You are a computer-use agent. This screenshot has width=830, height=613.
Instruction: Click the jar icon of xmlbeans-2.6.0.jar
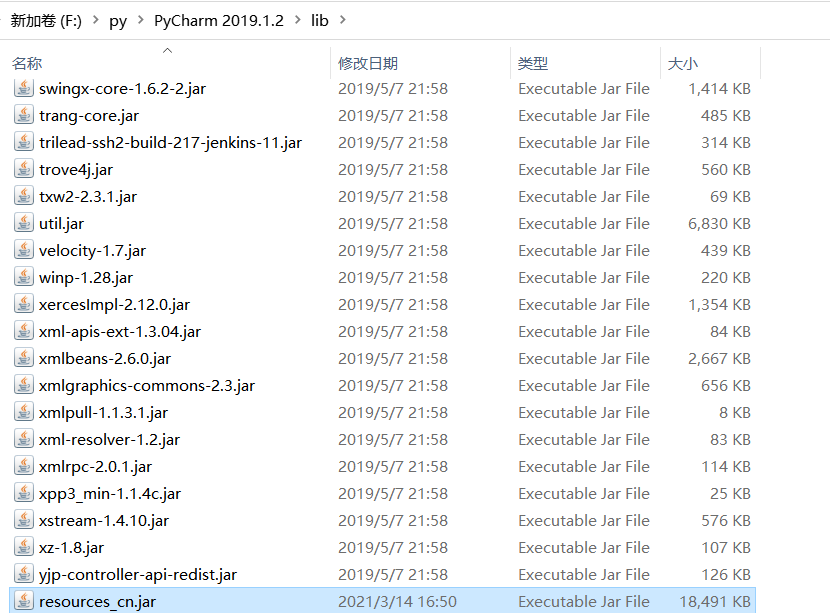click(x=24, y=358)
